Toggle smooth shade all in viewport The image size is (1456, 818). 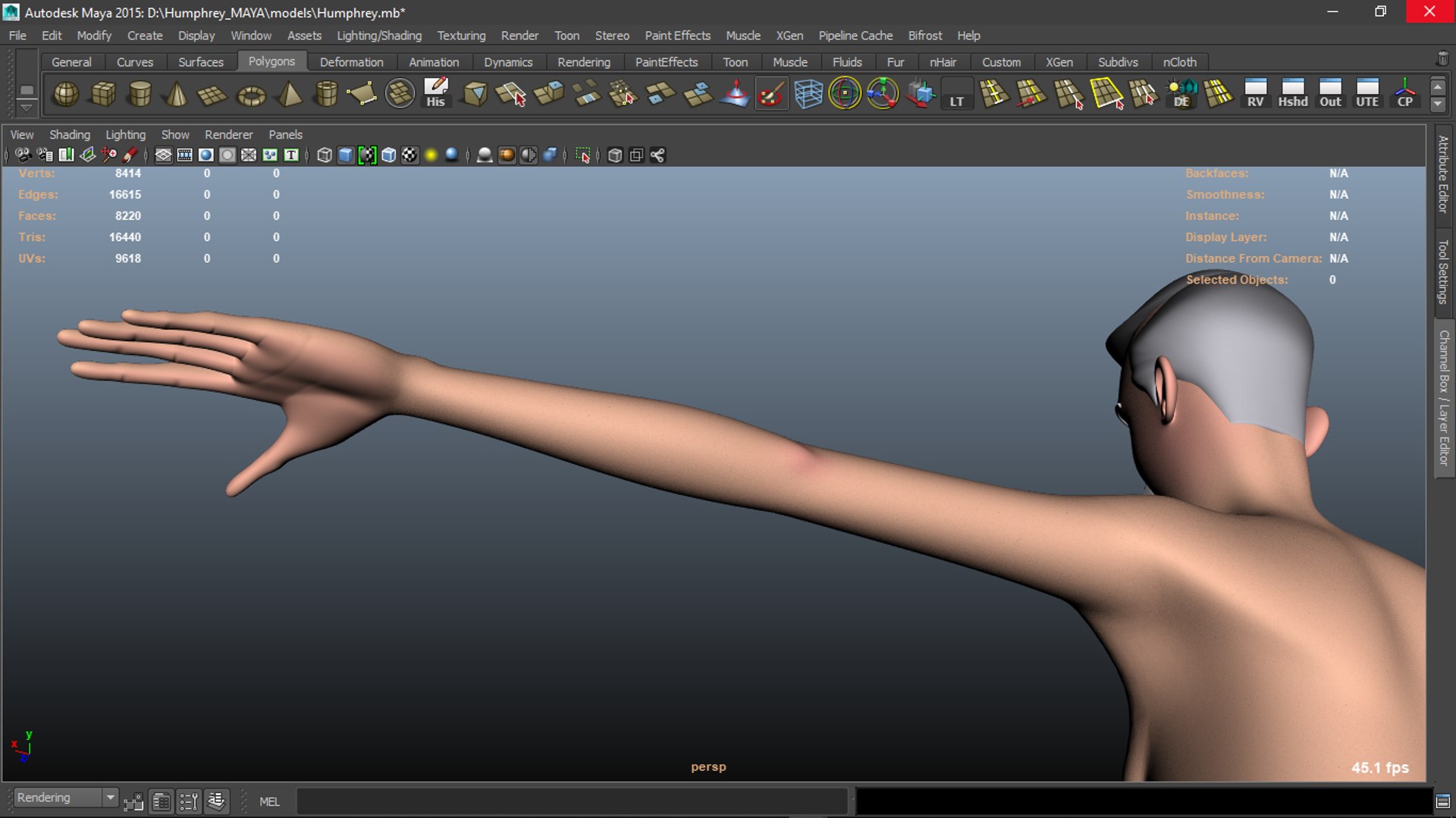coord(346,155)
